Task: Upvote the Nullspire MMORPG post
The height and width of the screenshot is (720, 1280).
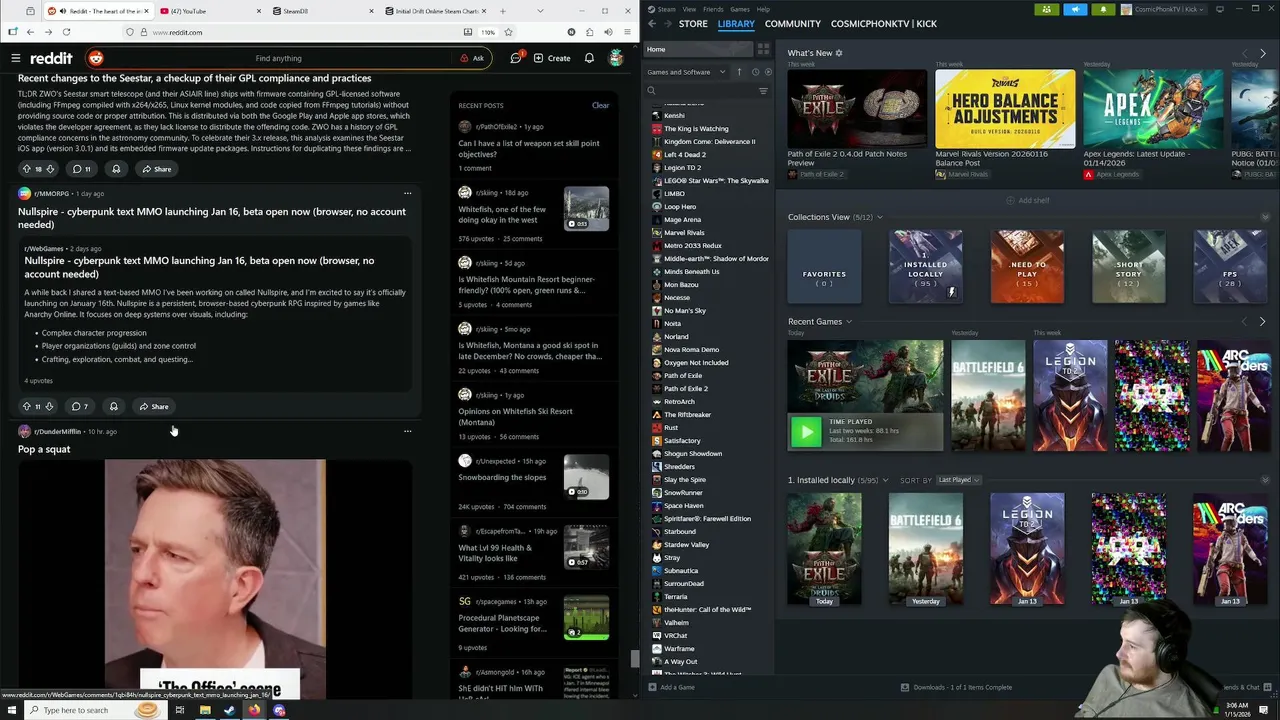Action: click(26, 406)
